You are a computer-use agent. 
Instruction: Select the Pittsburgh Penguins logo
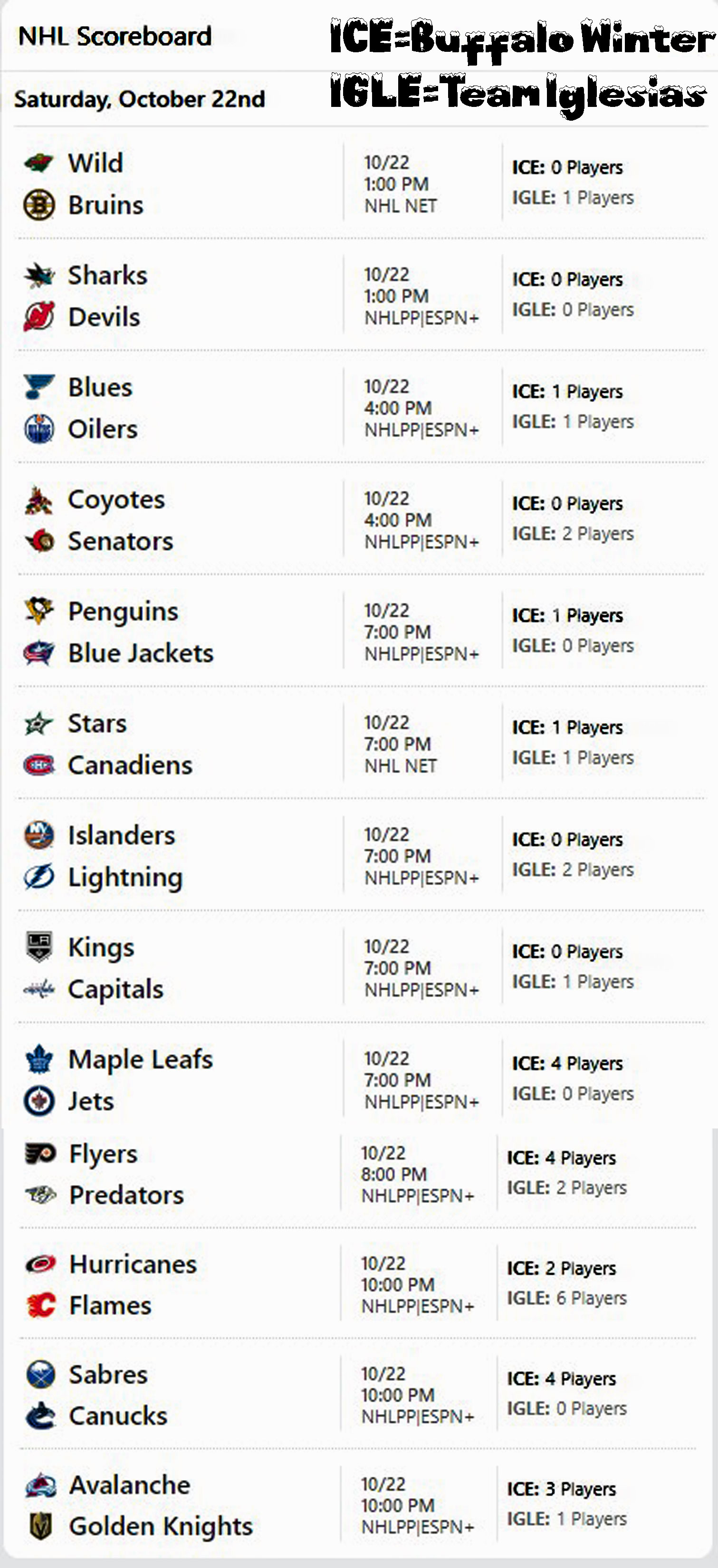(38, 611)
